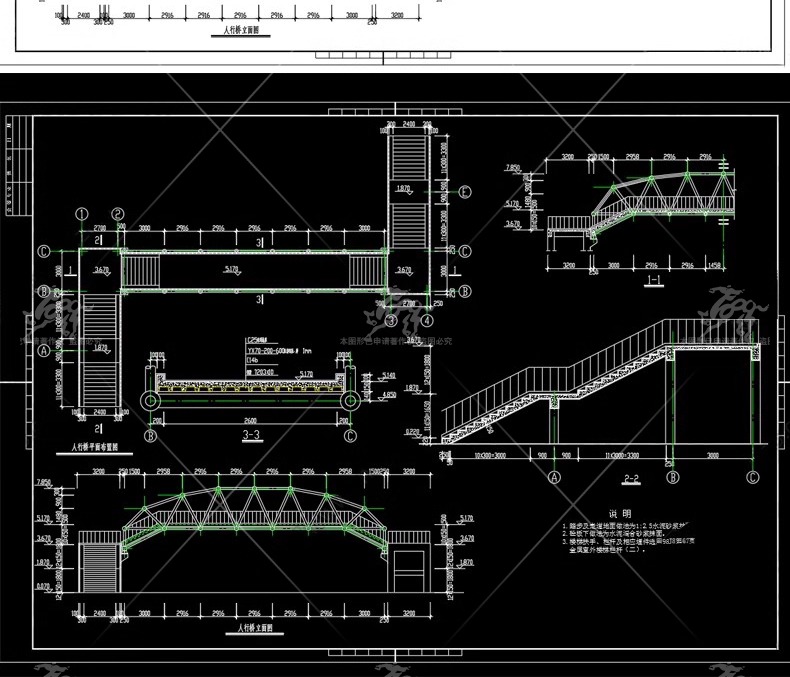Click the "1.870" landing level on top stair
Viewport: 790px width, 677px height.
tap(403, 189)
